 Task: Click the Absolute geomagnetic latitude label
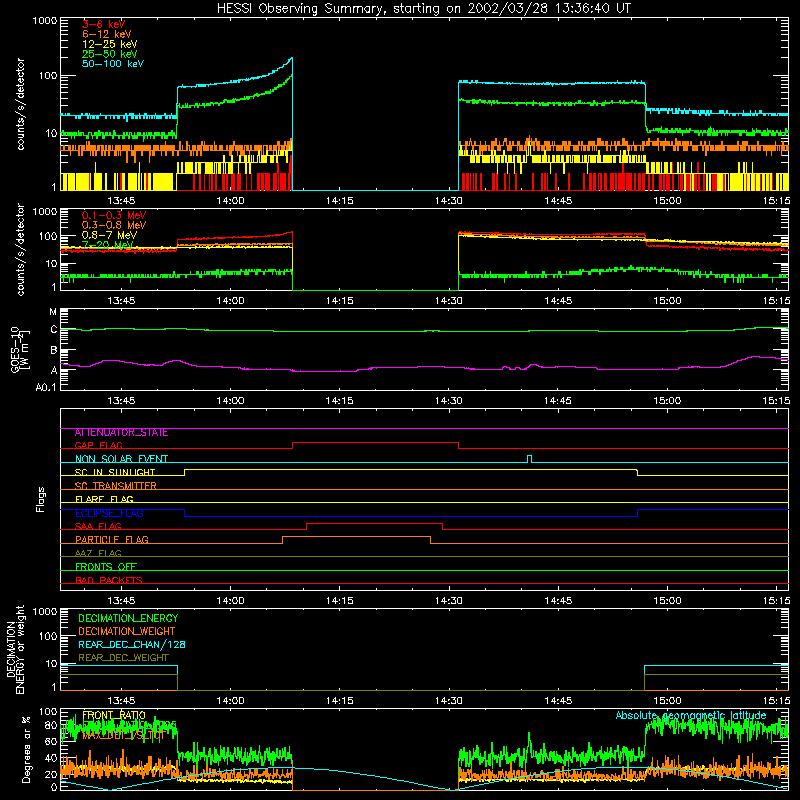[691, 716]
